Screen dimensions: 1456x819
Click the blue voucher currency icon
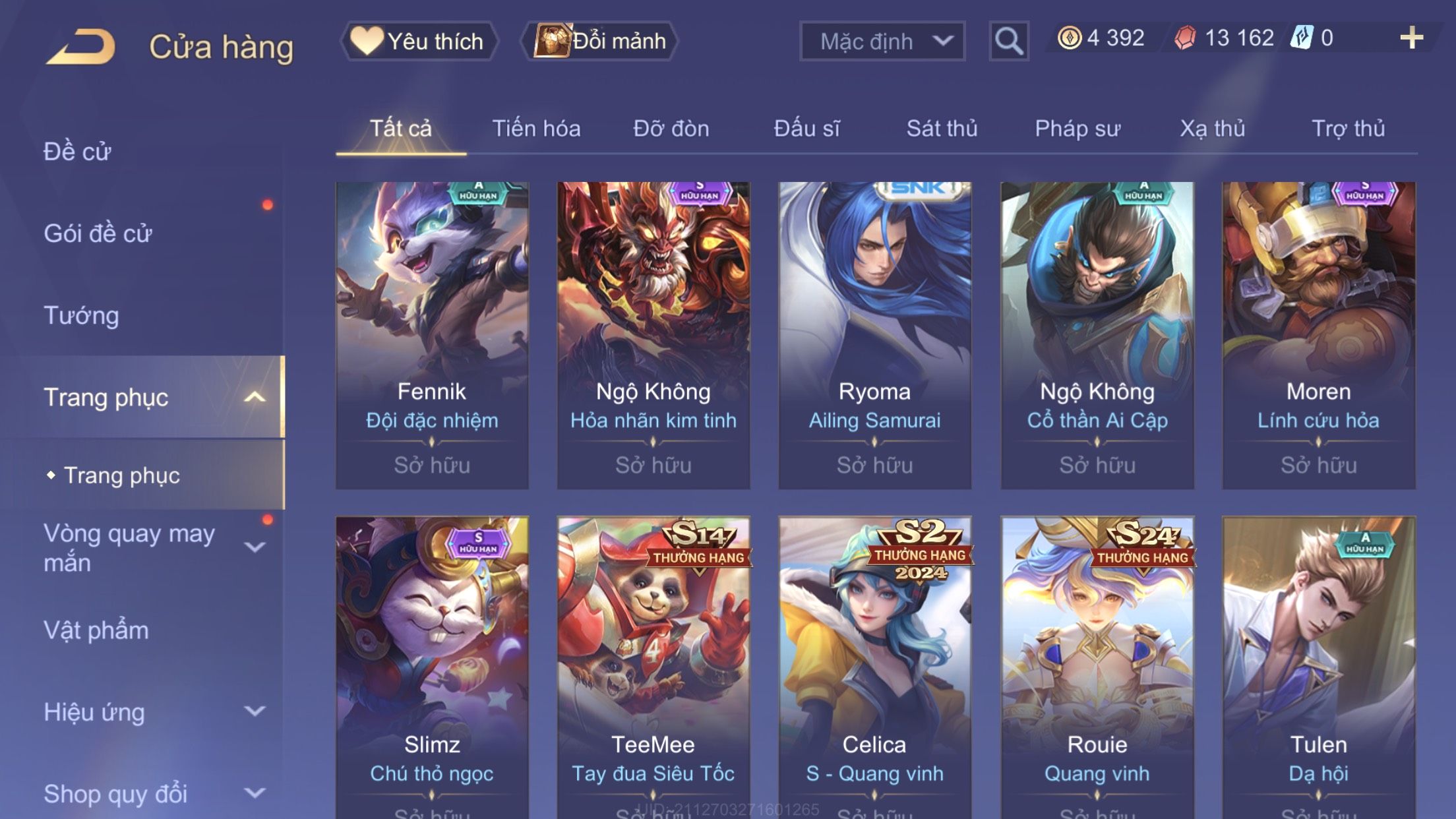[x=1302, y=38]
